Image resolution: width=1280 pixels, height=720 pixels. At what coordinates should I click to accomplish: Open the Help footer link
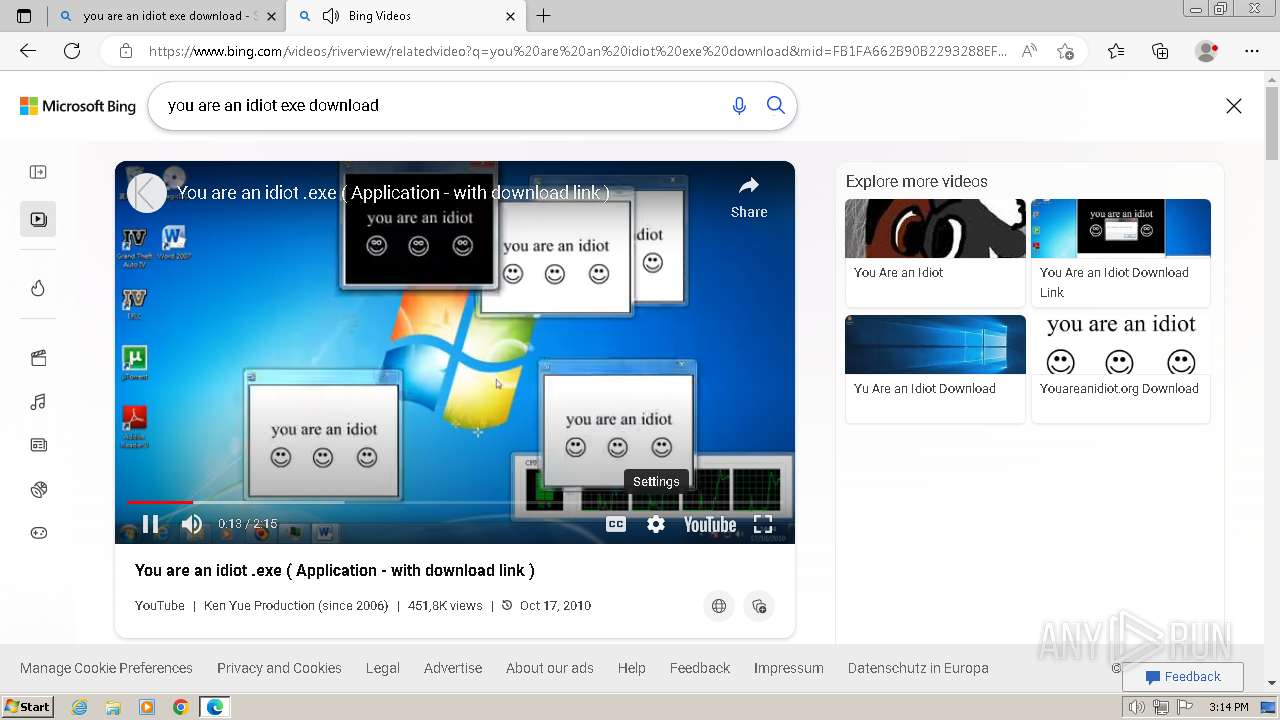click(631, 668)
